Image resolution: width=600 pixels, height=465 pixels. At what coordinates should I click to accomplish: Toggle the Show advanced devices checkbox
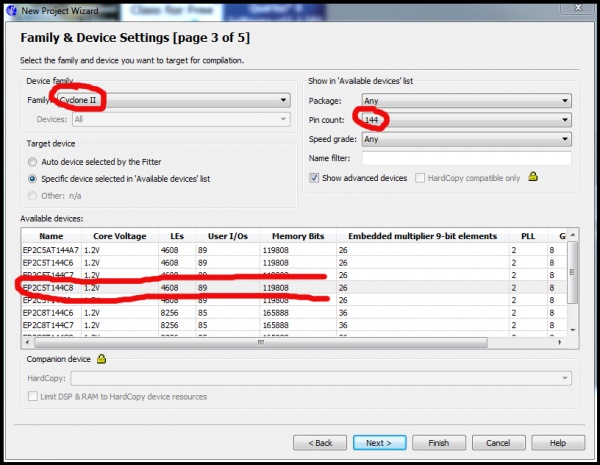[x=314, y=178]
